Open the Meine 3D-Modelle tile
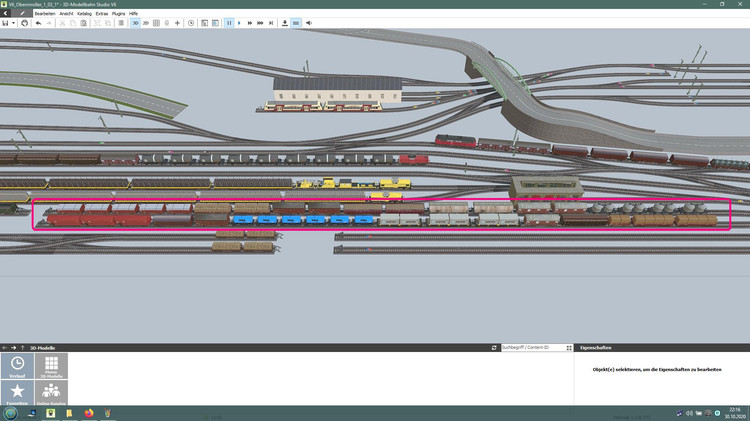Image resolution: width=750 pixels, height=421 pixels. [x=51, y=368]
